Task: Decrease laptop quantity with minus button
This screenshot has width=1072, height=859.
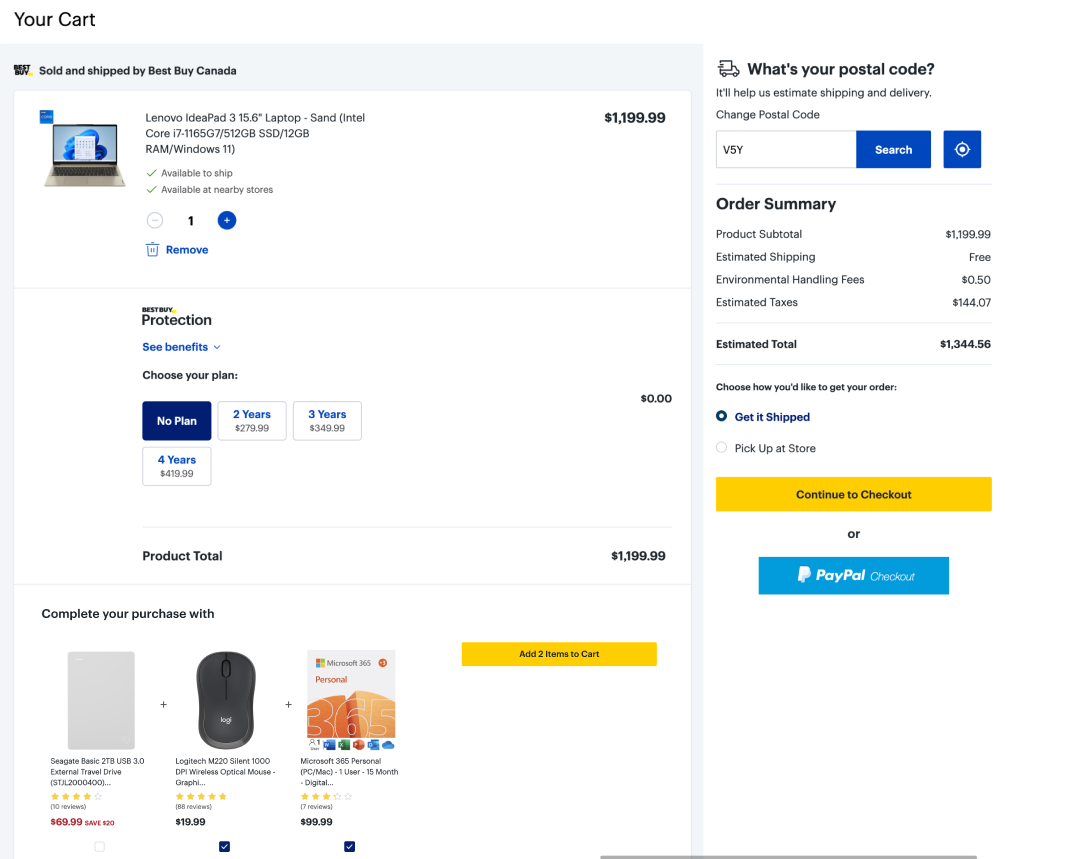Action: tap(155, 220)
